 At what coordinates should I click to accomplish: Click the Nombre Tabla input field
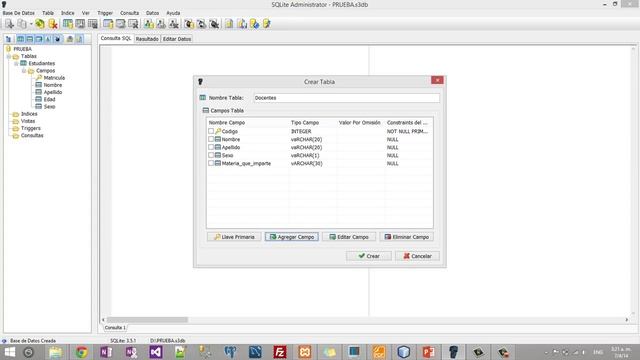tap(347, 98)
